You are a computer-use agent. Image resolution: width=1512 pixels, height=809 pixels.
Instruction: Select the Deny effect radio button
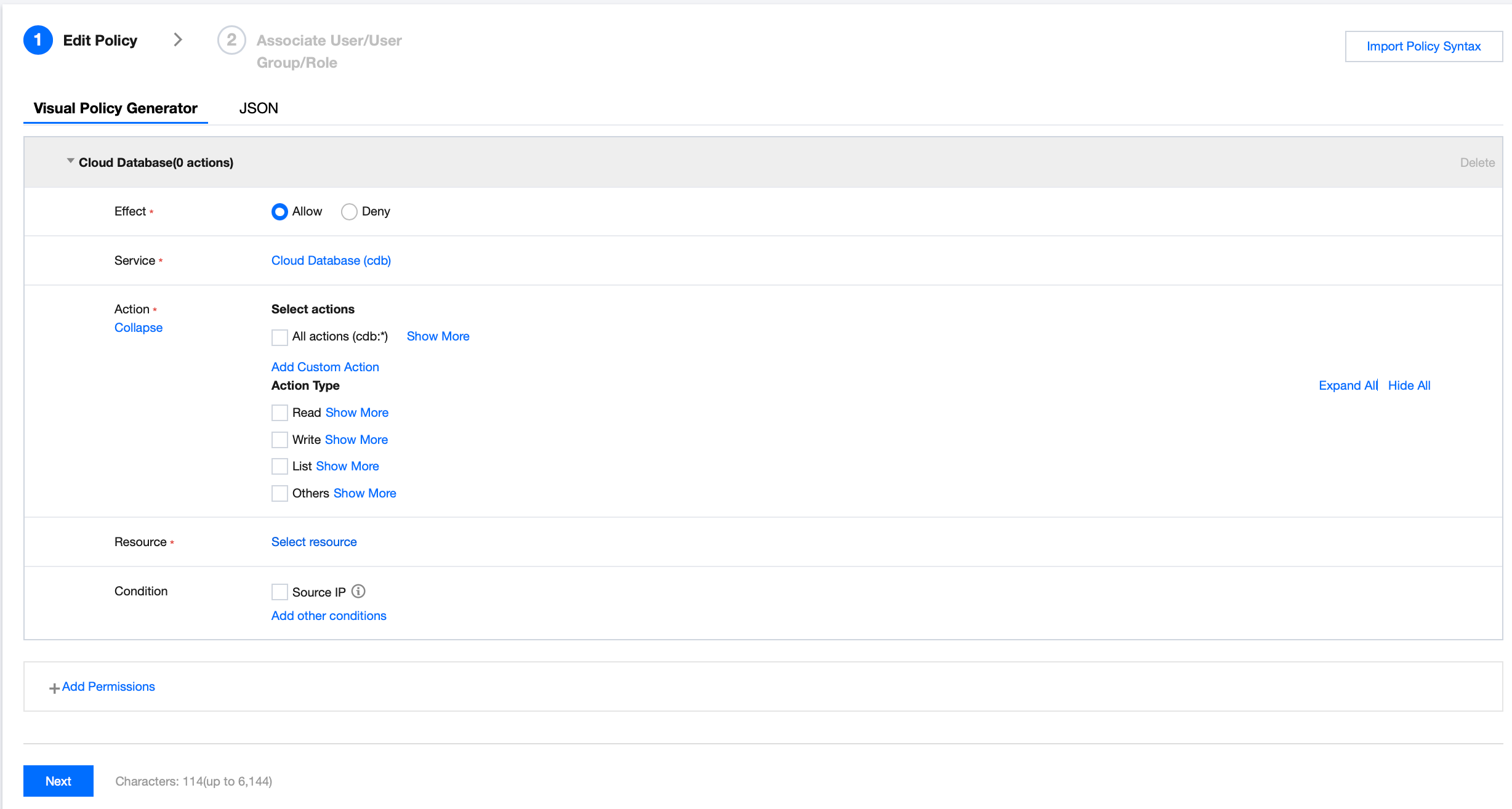349,212
